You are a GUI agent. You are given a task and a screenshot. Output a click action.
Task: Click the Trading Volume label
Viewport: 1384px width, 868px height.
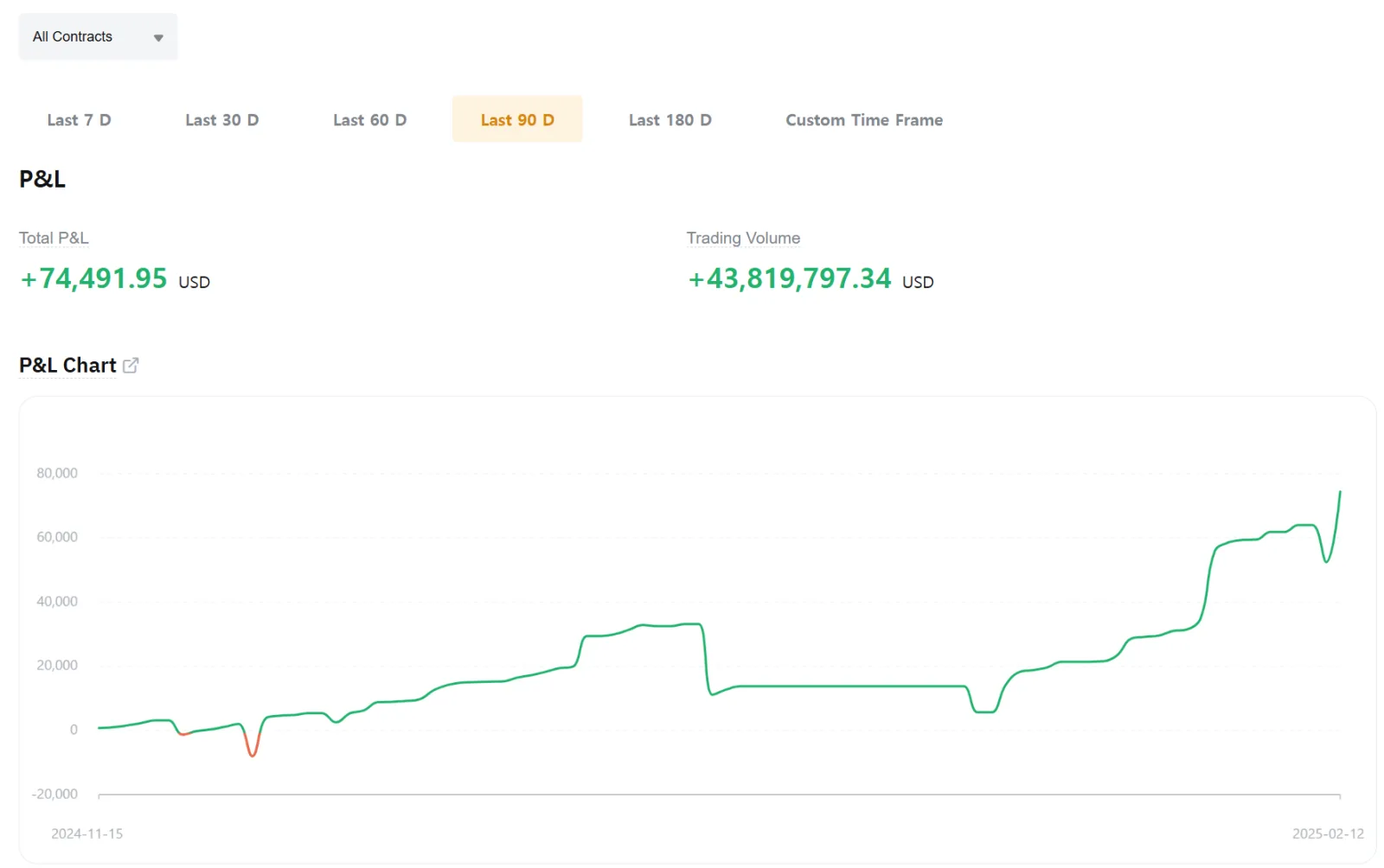743,238
